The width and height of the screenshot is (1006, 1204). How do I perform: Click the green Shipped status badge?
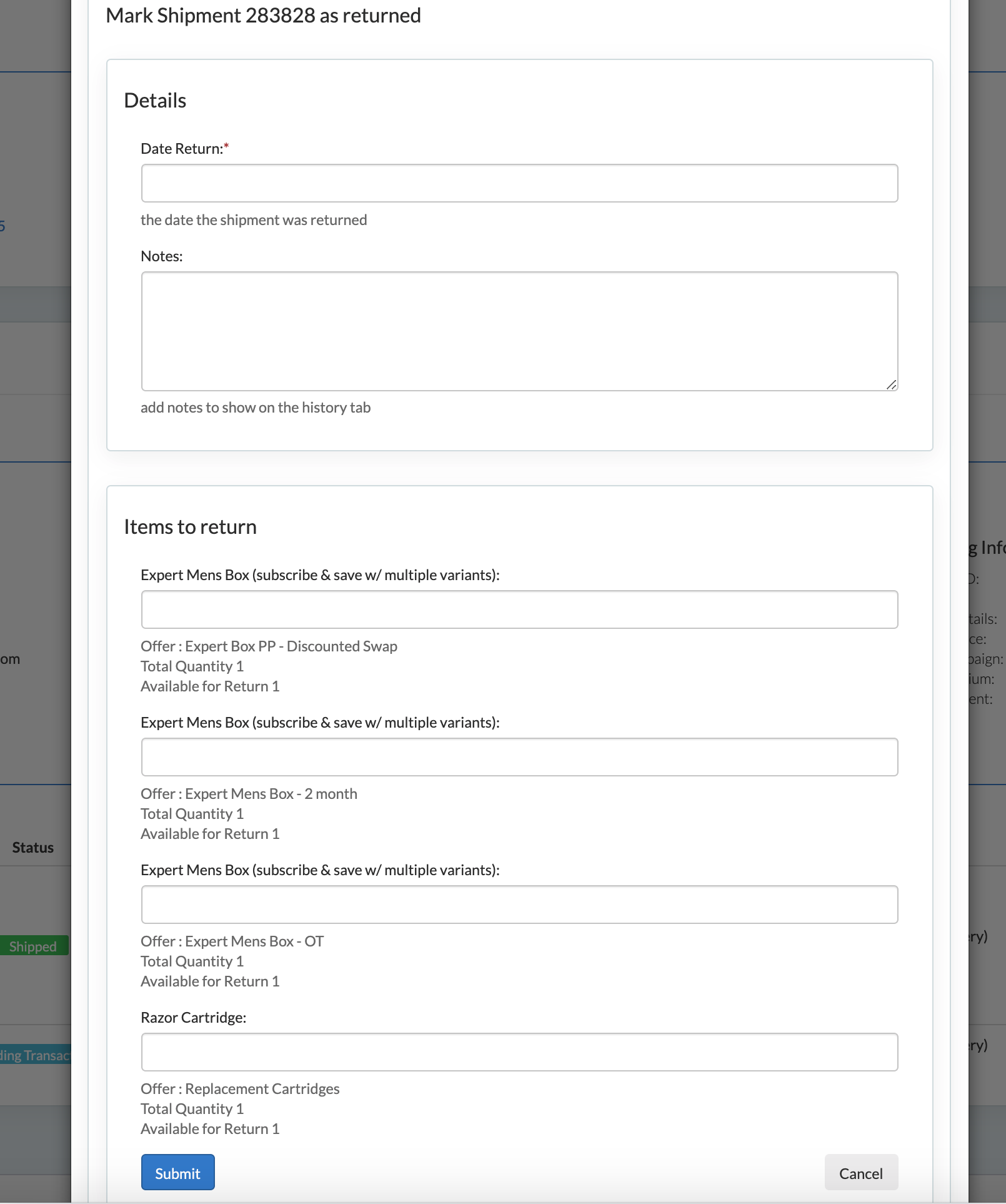(x=34, y=945)
